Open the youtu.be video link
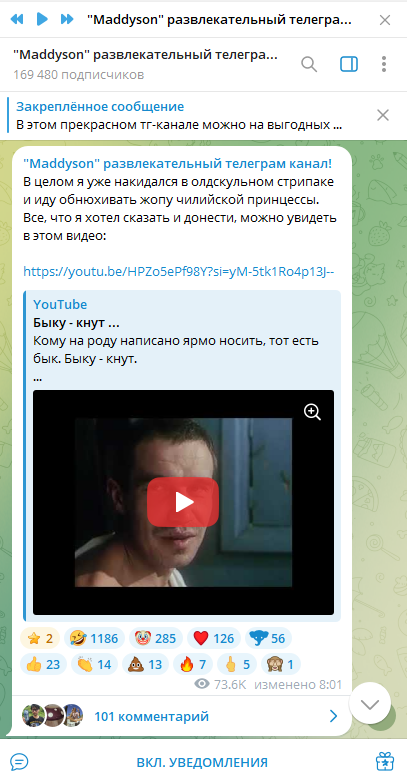 pos(179,272)
